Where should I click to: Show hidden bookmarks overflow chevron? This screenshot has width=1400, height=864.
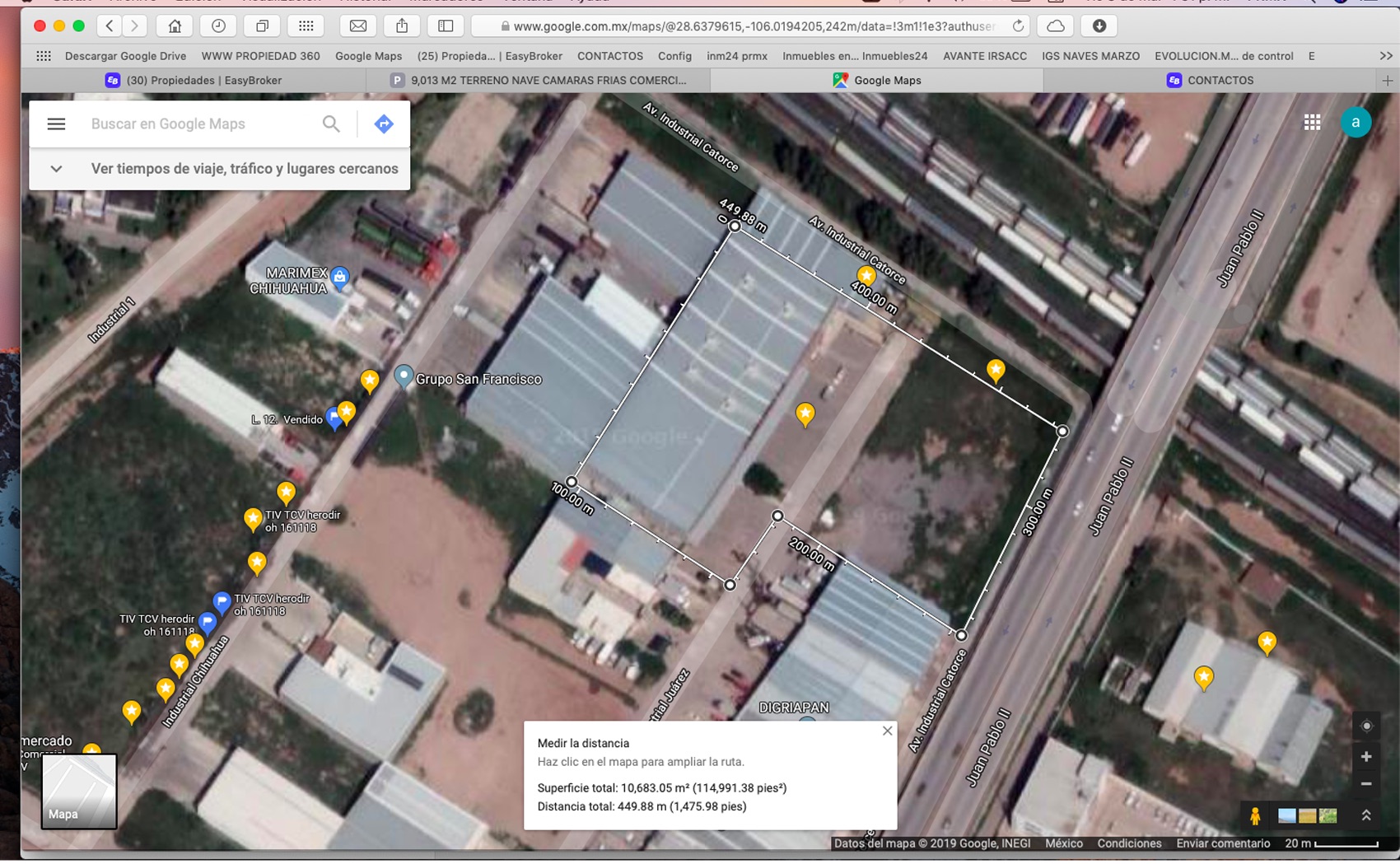[1385, 56]
